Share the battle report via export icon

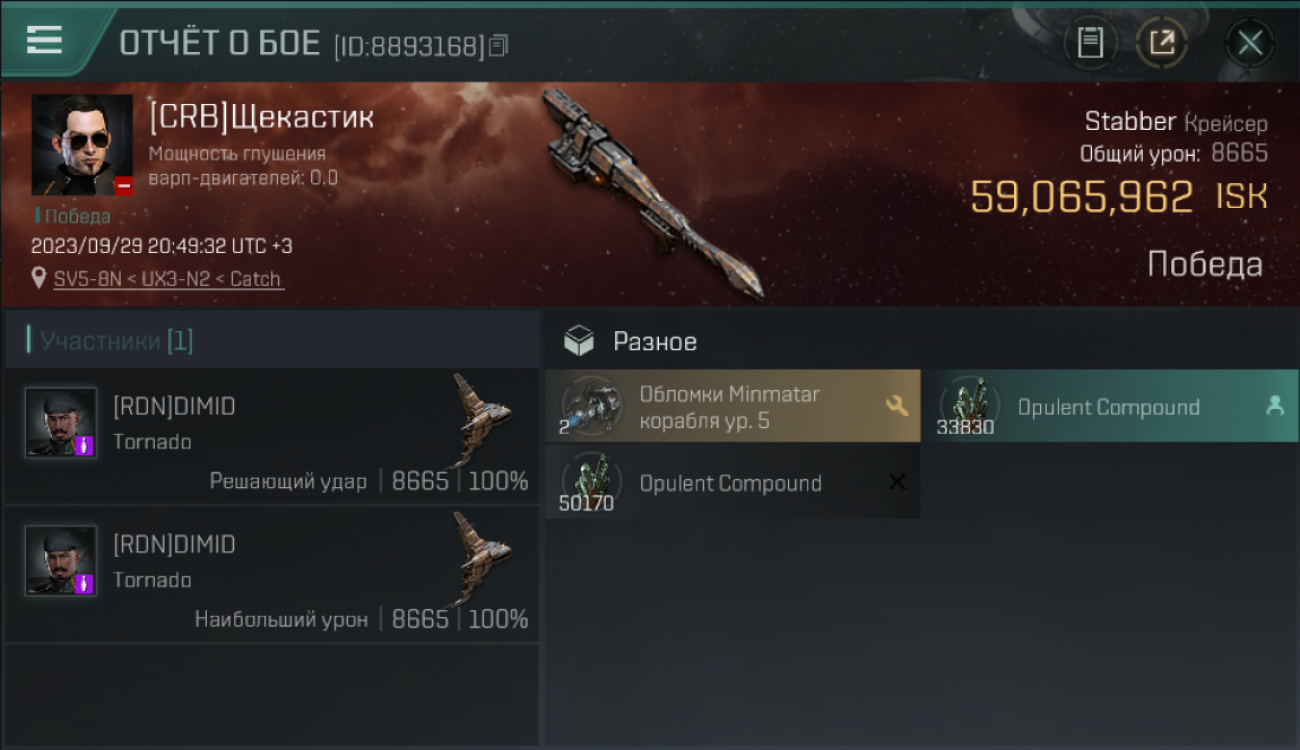click(x=1162, y=43)
